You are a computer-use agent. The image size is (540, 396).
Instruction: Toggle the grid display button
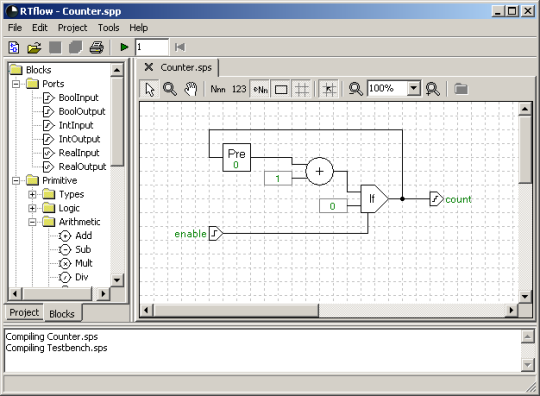point(302,89)
